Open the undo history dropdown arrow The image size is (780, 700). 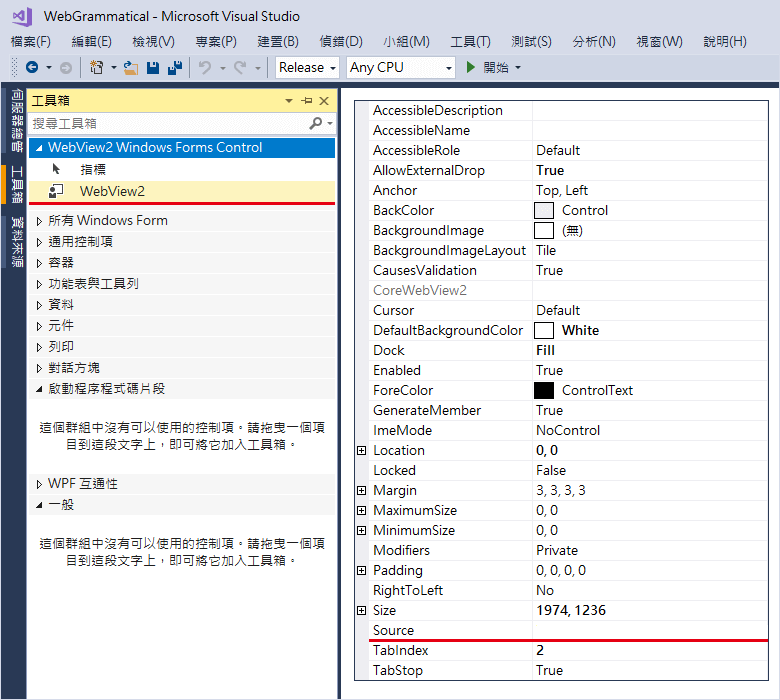[222, 68]
